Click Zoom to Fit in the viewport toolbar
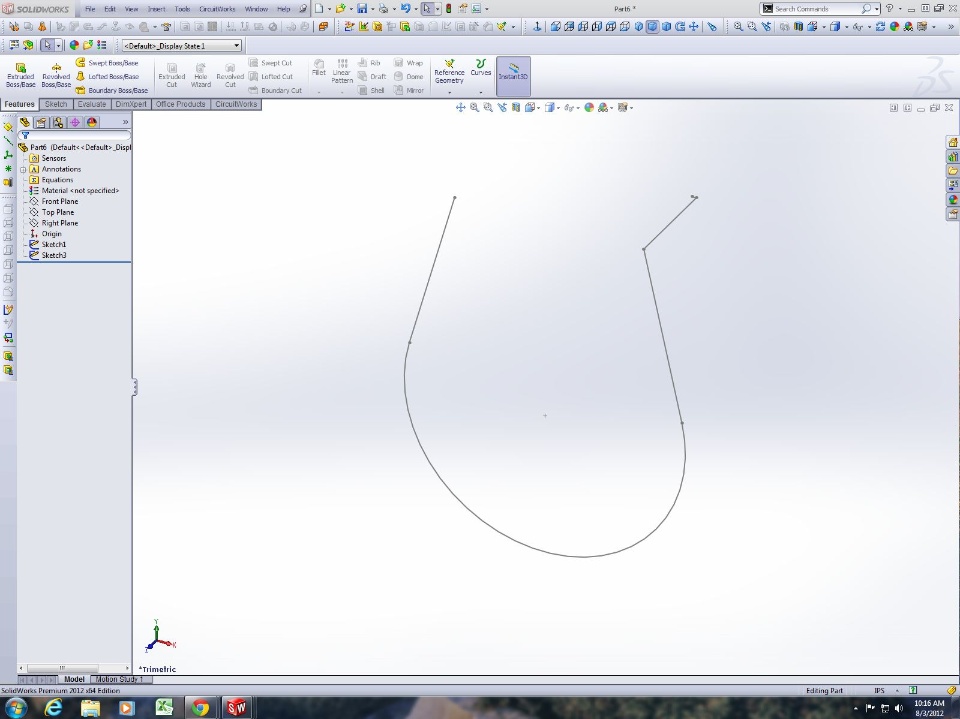960x719 pixels. pos(474,108)
